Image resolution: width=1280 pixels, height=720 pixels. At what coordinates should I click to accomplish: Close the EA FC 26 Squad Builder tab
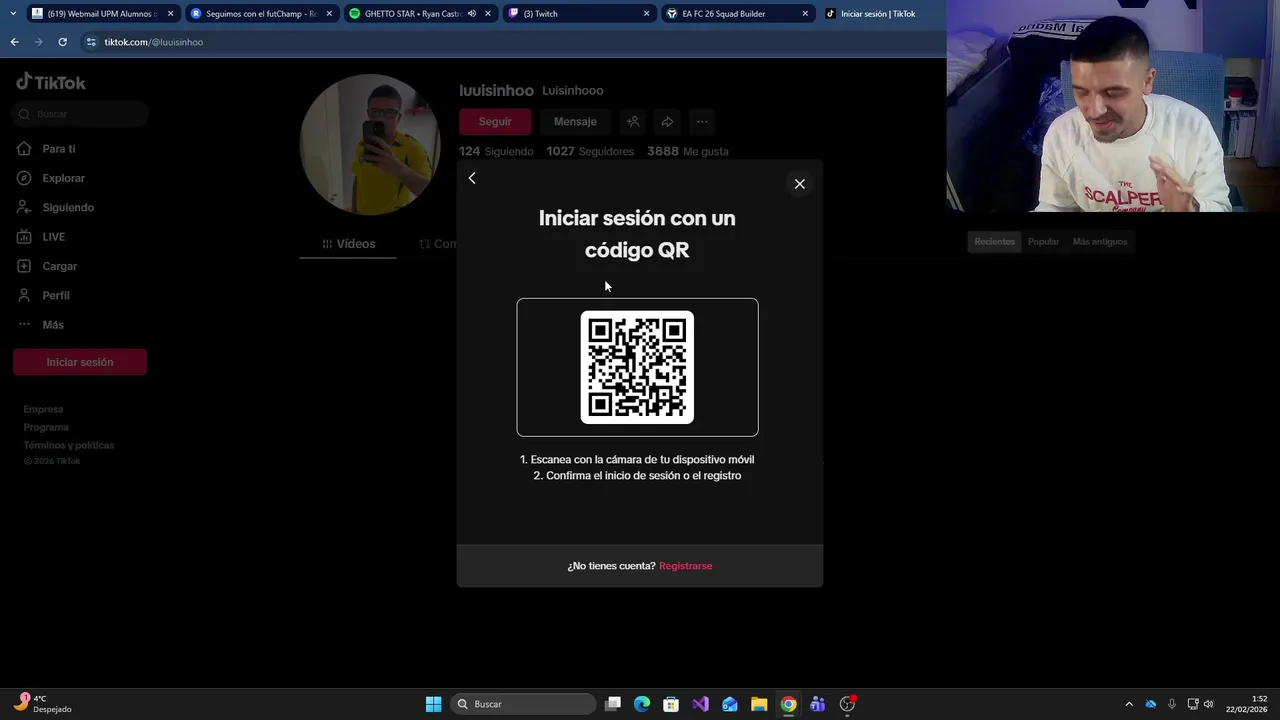805,14
